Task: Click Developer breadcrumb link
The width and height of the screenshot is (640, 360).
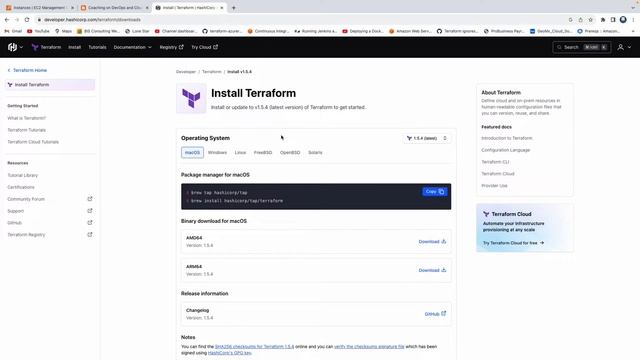Action: coord(186,72)
